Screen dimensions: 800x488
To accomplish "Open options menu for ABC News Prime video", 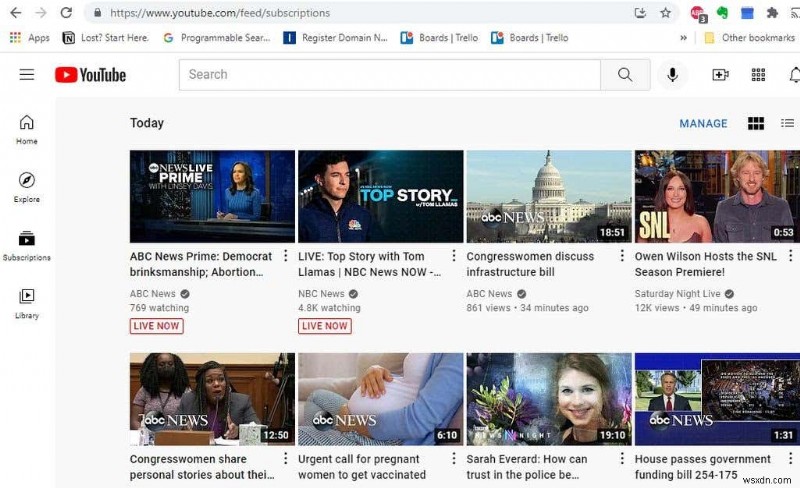I will [286, 255].
